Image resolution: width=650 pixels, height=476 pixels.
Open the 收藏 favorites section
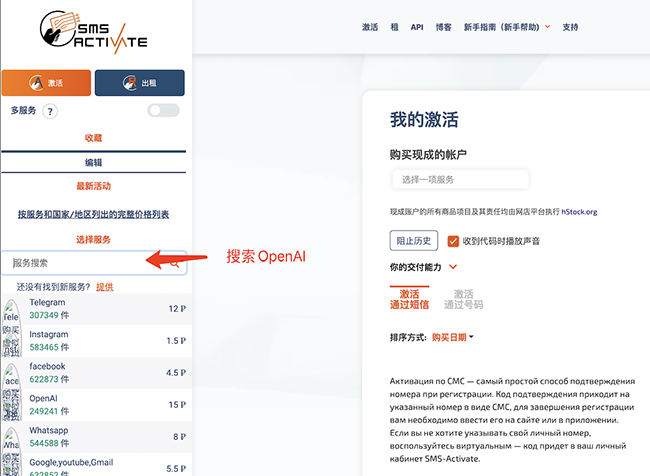point(93,138)
